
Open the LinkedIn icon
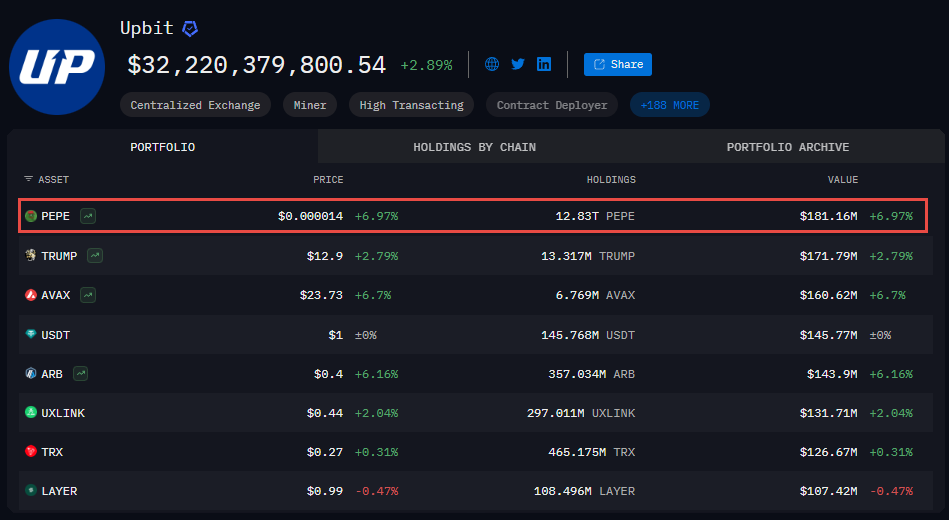[x=544, y=64]
